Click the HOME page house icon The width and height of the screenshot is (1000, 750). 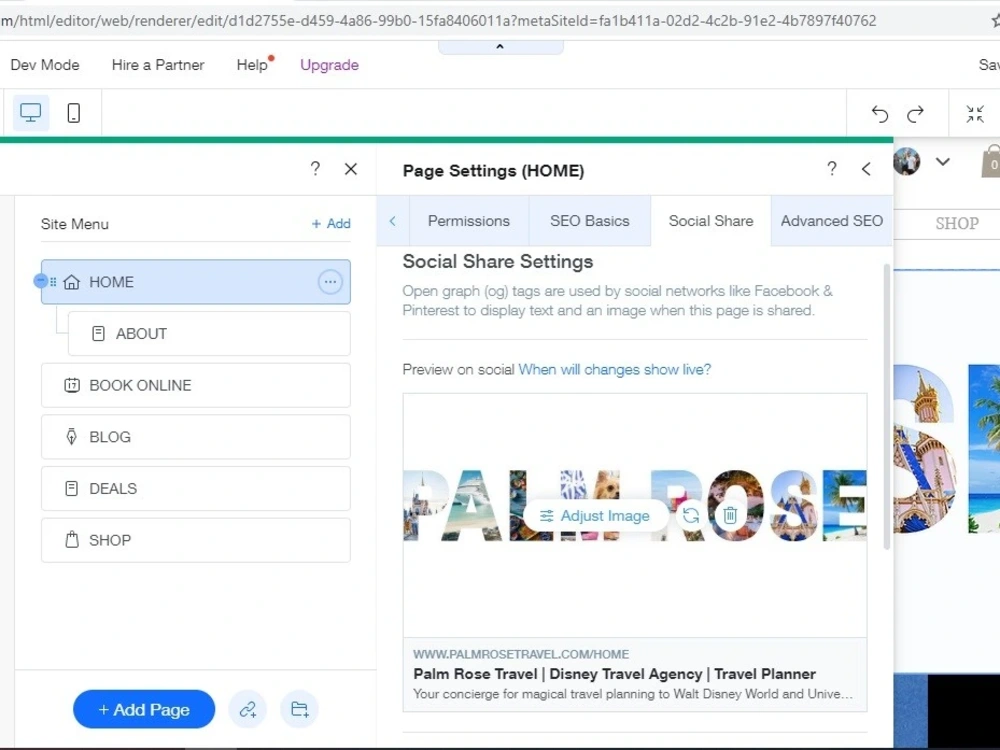coord(71,281)
